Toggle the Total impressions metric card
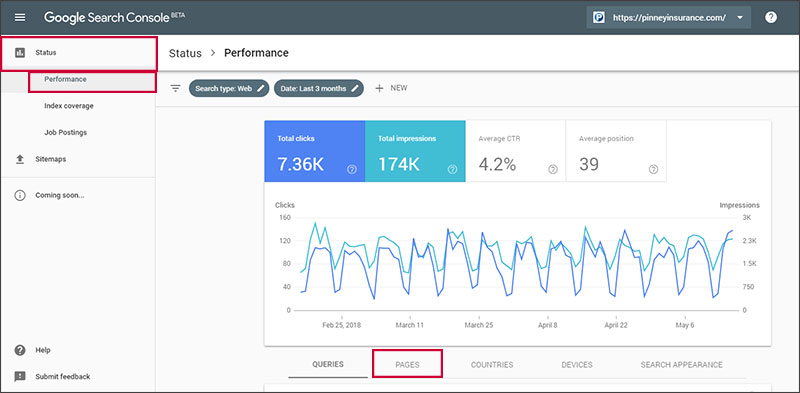Viewport: 800px width, 393px height. (x=415, y=151)
